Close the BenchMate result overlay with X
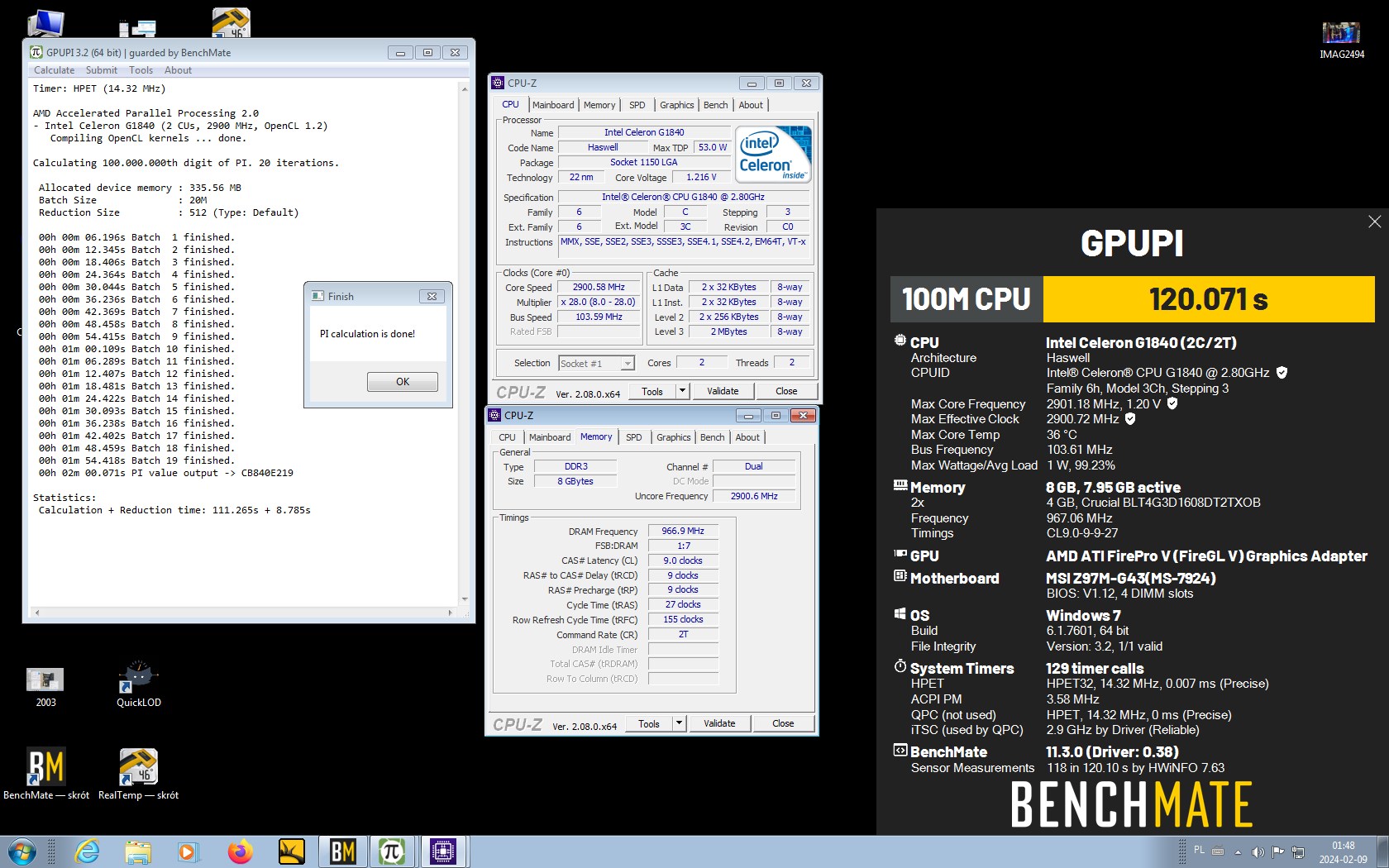Screen dimensions: 1389x868 1374,222
